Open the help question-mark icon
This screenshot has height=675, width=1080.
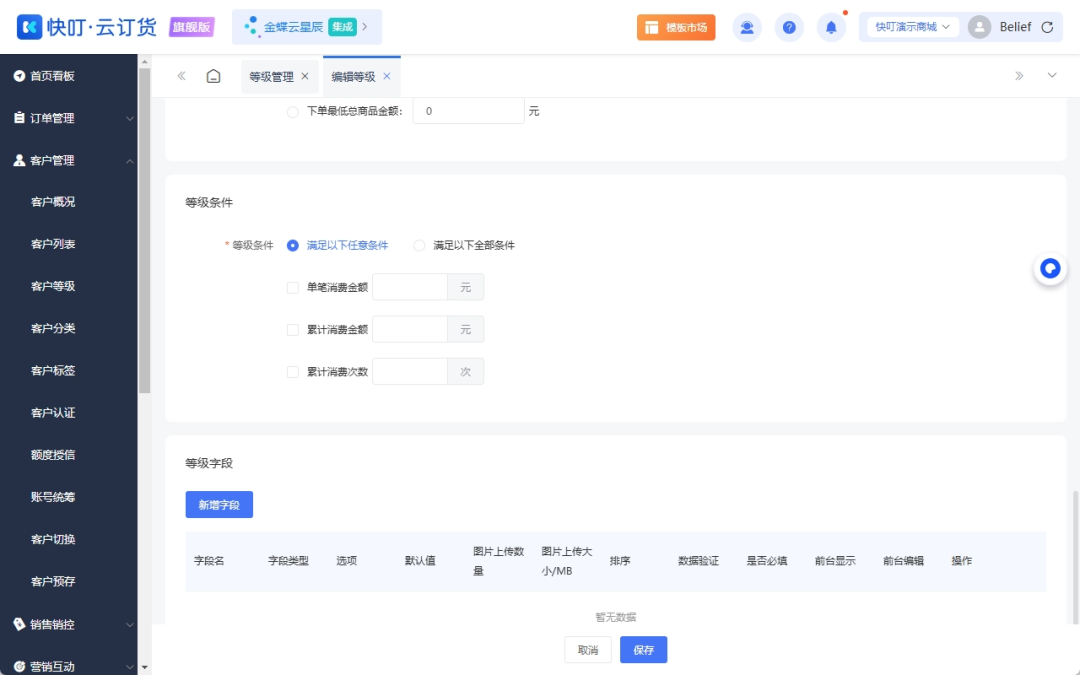point(789,27)
